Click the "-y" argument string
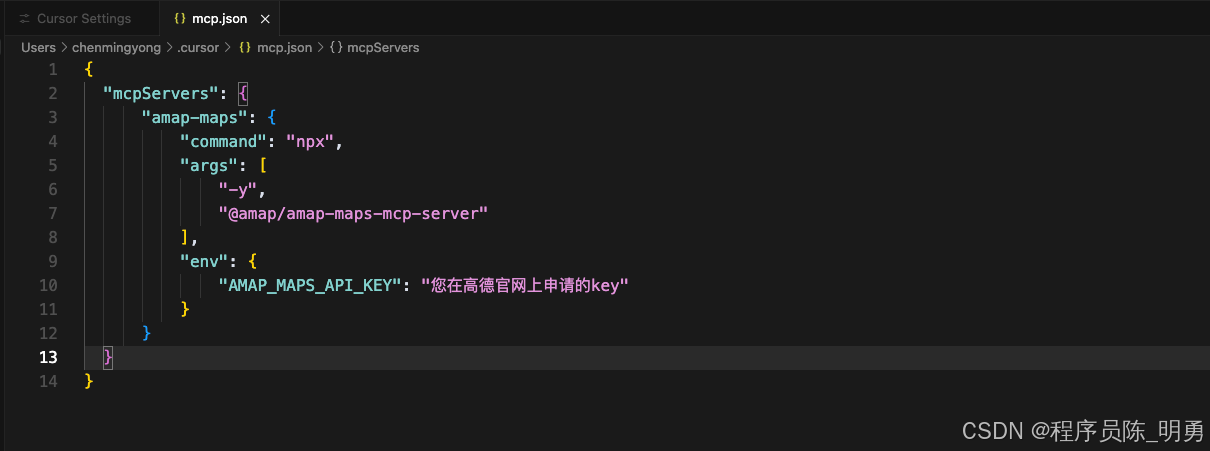Image resolution: width=1210 pixels, height=451 pixels. [x=238, y=189]
